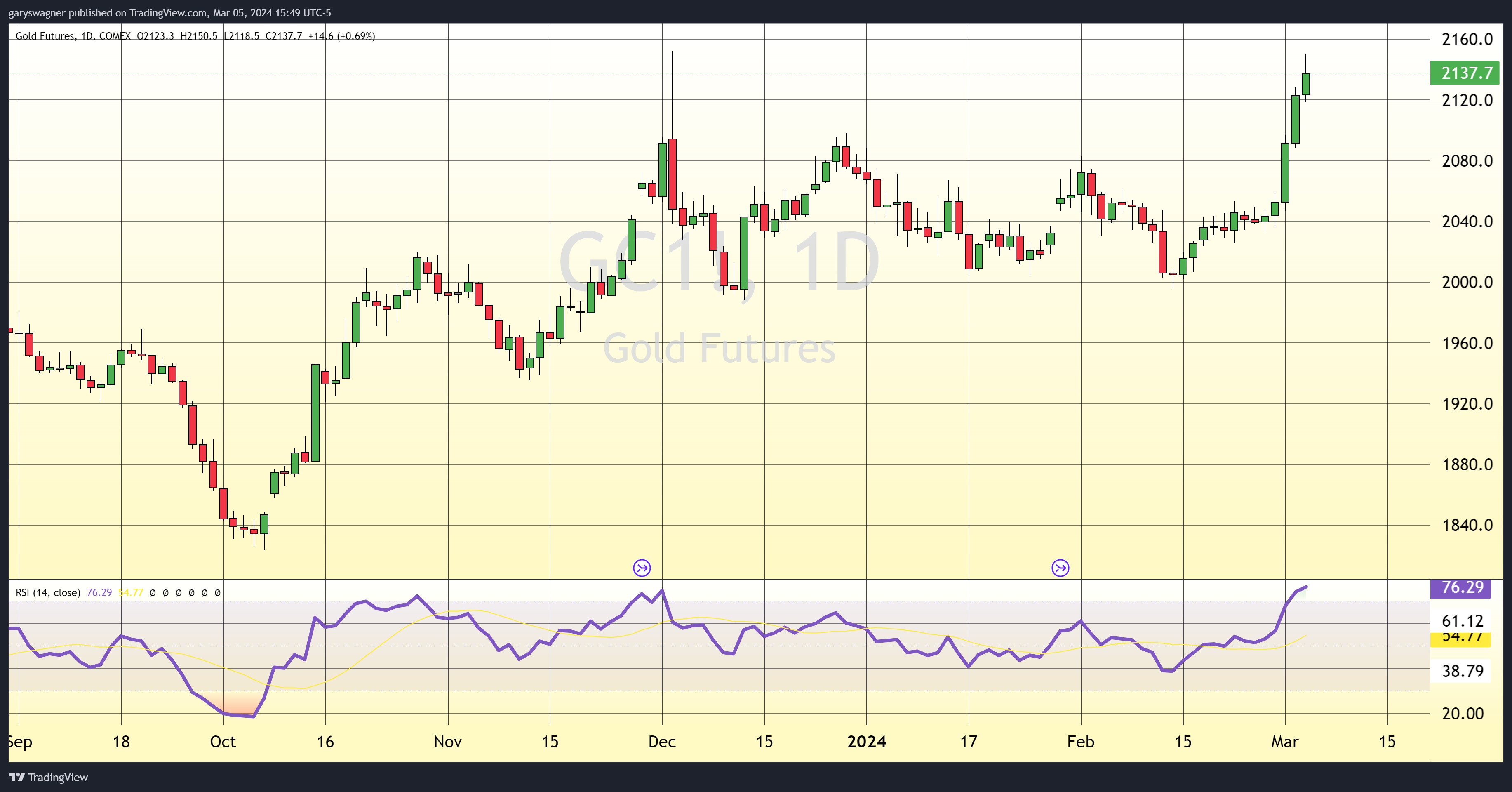
Task: Click the 2160.0 price axis label
Action: coord(1467,39)
